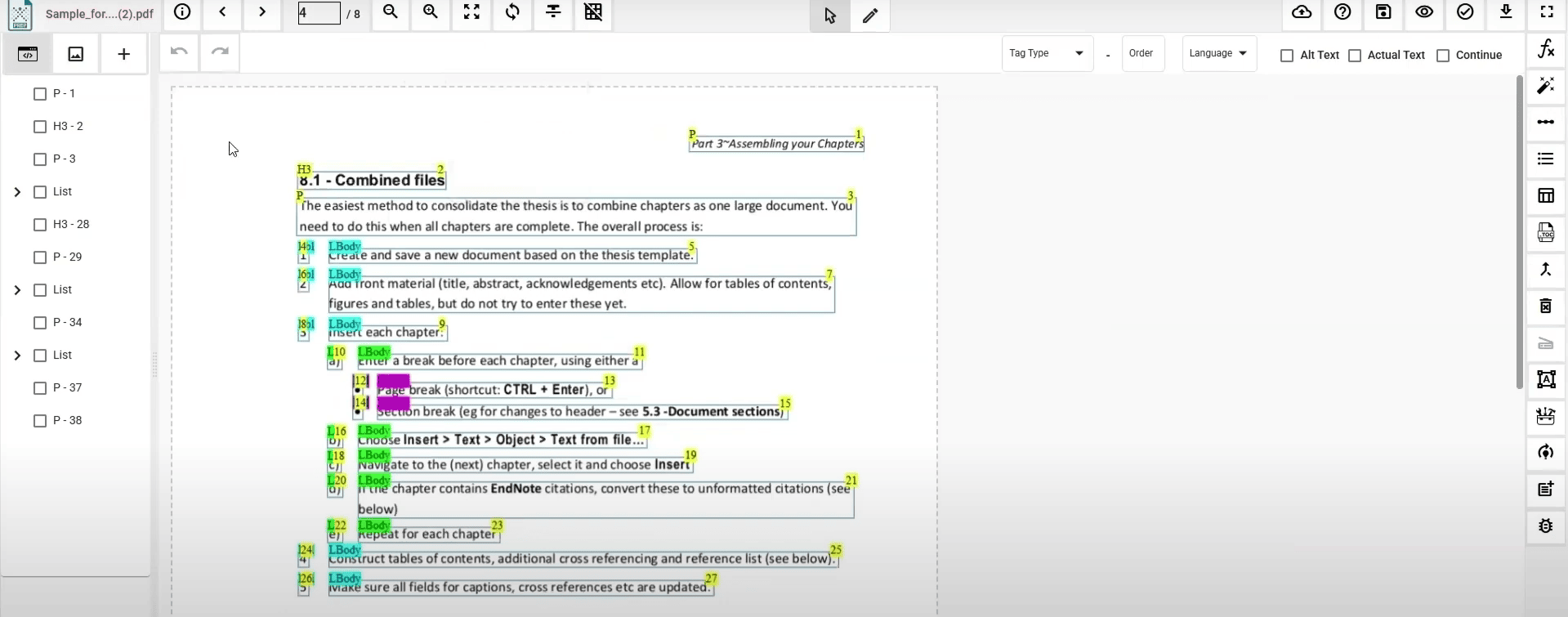The width and height of the screenshot is (1568, 617).
Task: Click the save disk icon
Action: point(1383,12)
